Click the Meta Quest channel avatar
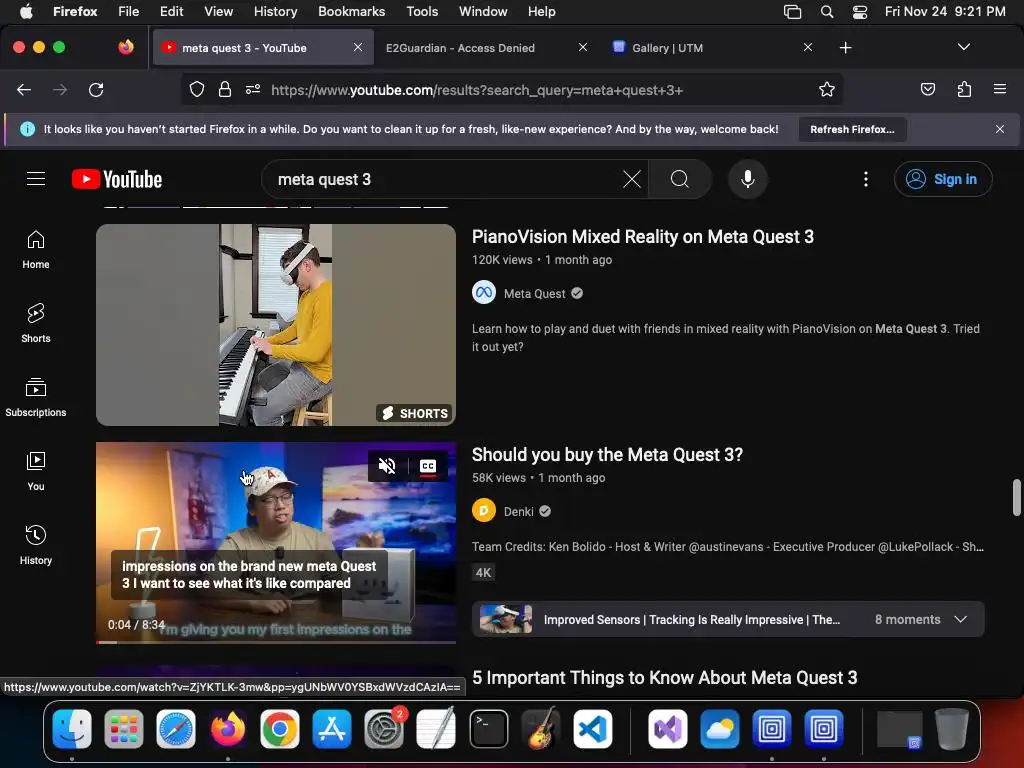The width and height of the screenshot is (1024, 768). point(484,293)
